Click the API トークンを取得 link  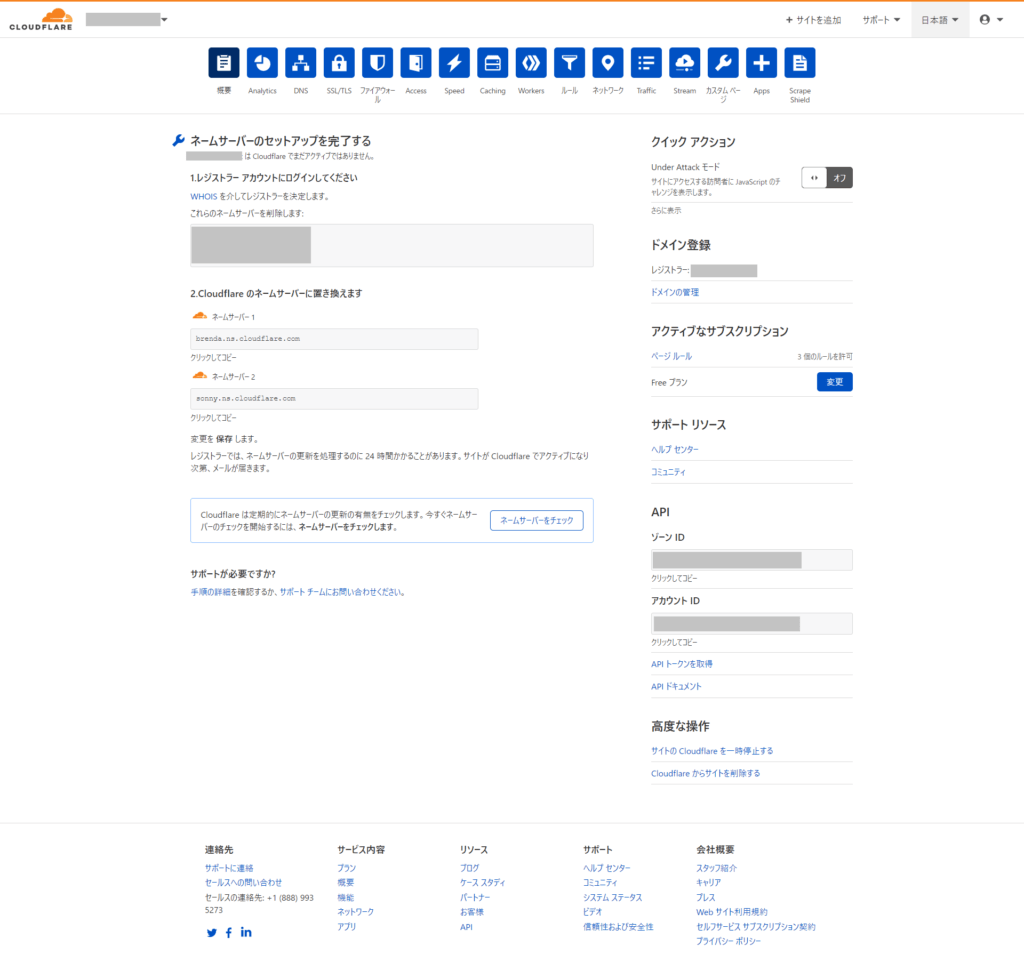tap(682, 664)
